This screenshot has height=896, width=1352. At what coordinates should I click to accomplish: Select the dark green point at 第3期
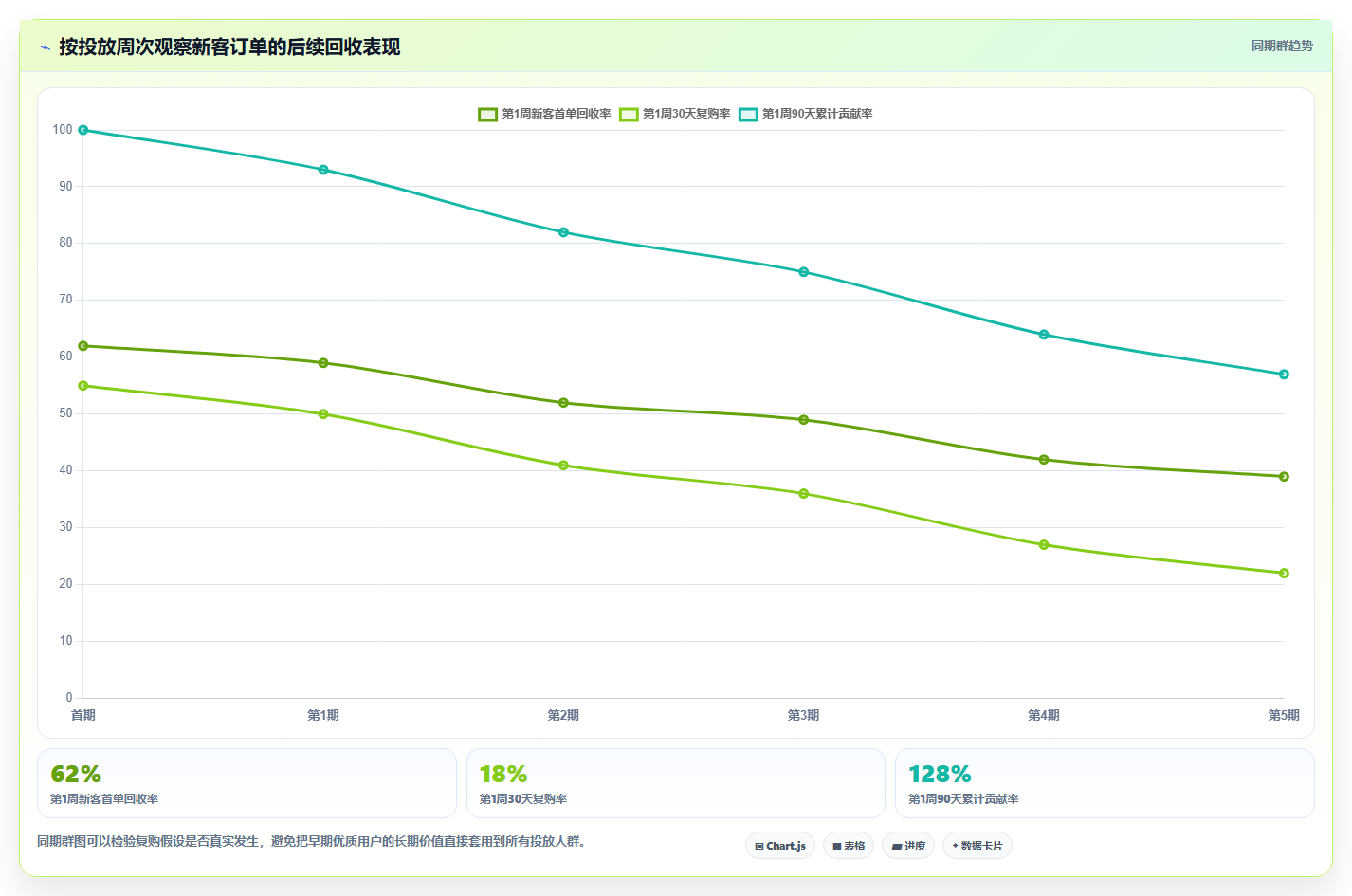click(804, 420)
